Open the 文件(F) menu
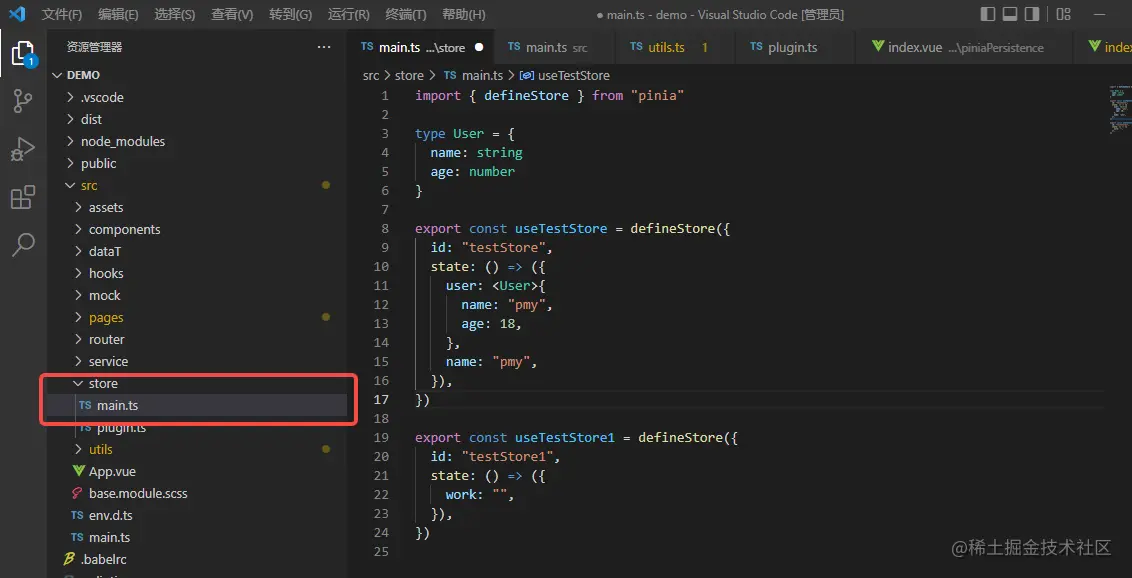 click(x=62, y=14)
